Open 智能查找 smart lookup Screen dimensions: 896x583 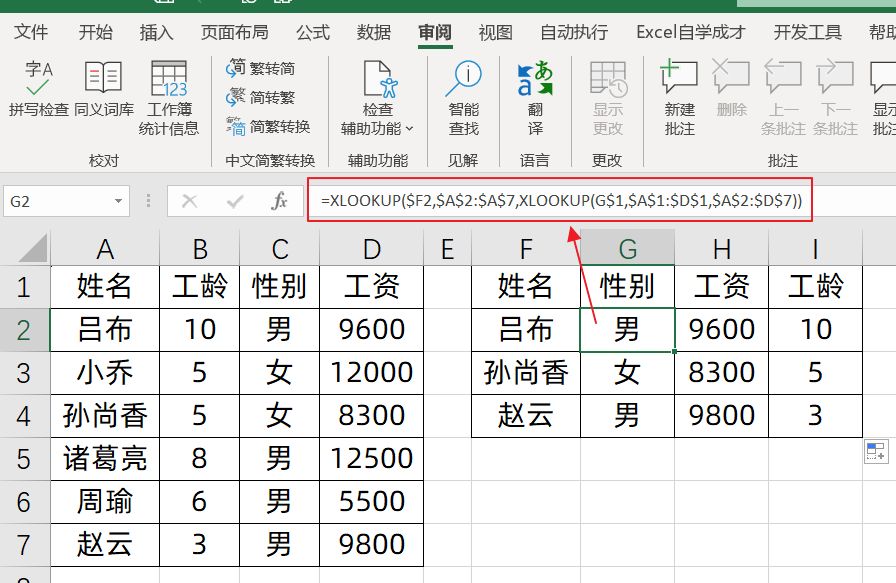(x=463, y=97)
